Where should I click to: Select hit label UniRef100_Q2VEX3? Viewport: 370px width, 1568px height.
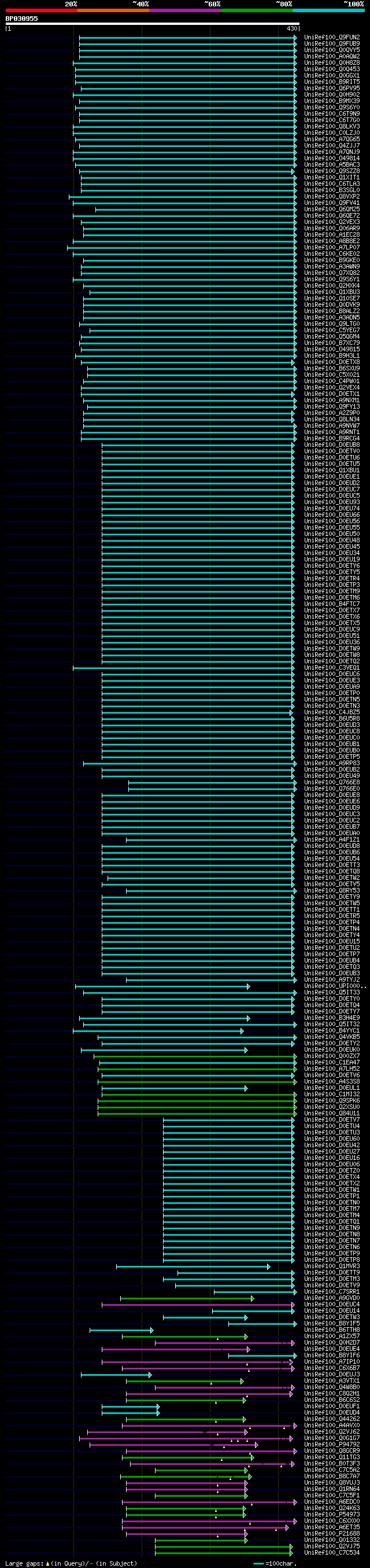point(332,222)
